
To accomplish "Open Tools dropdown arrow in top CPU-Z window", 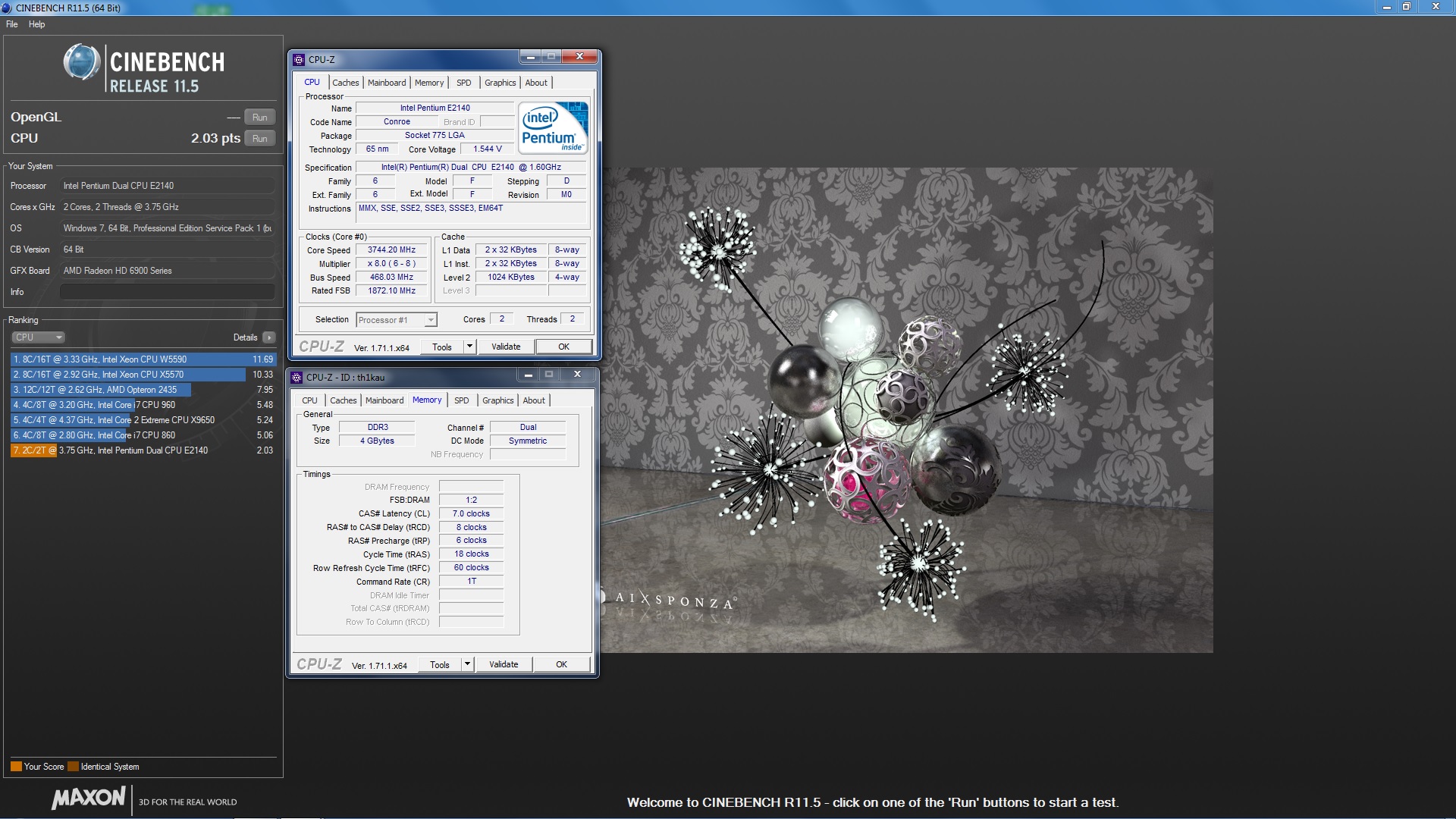I will tap(469, 347).
